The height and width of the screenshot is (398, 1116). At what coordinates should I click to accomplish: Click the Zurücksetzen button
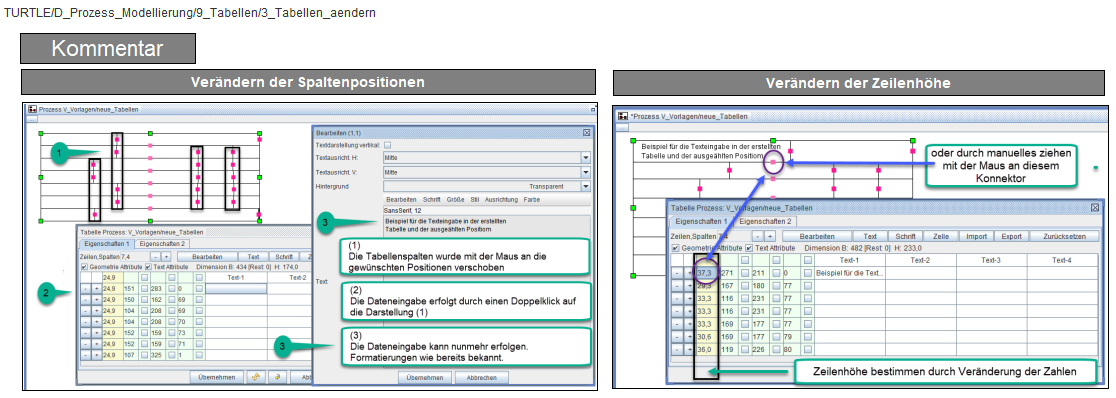pos(1065,236)
